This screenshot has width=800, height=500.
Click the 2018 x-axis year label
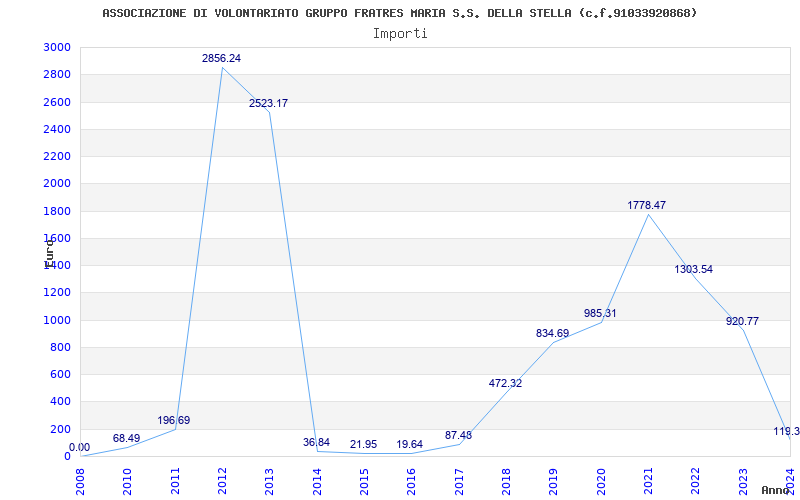click(x=507, y=481)
